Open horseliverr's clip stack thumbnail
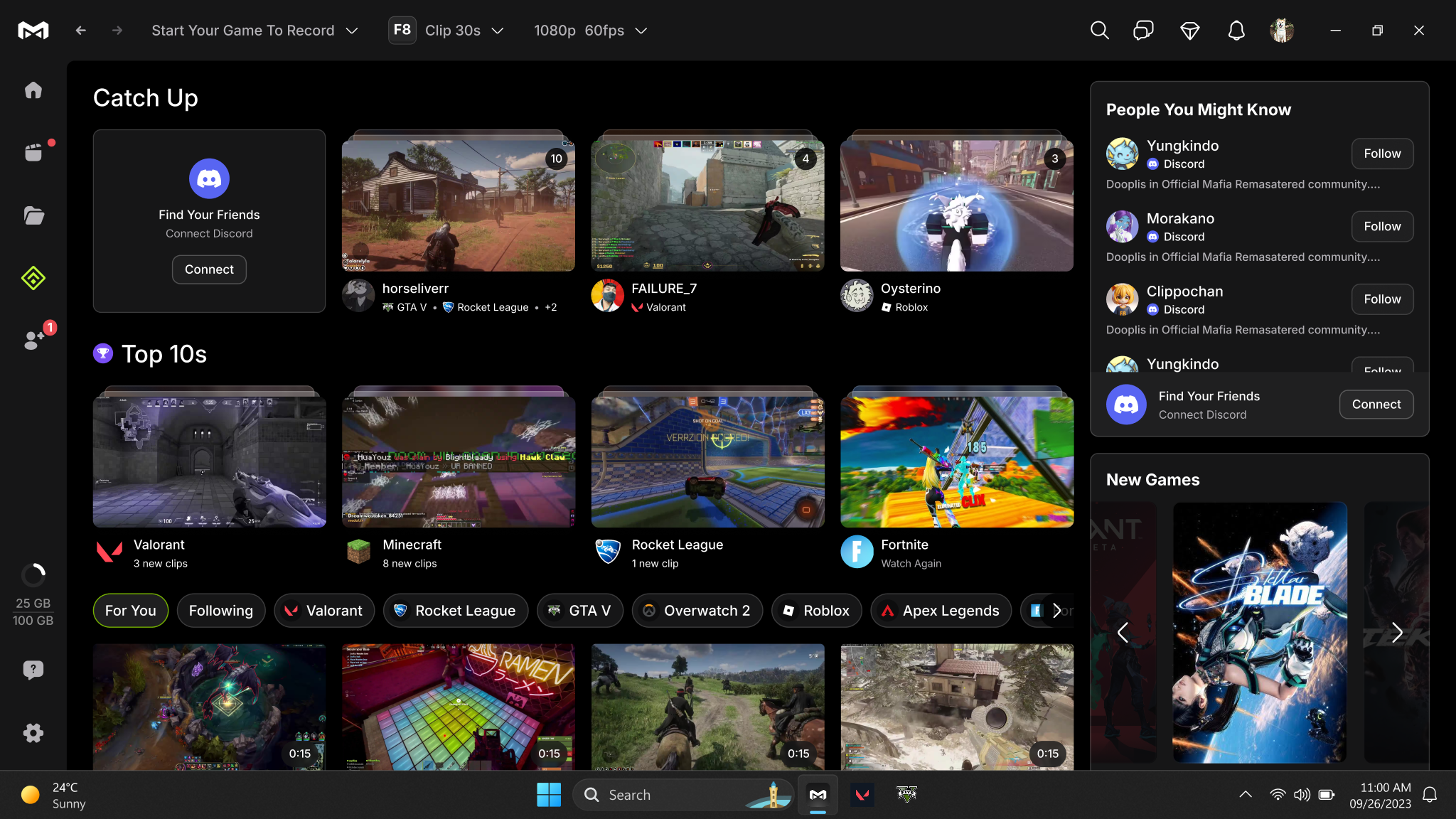Screen dimensions: 1456x819 [459, 205]
